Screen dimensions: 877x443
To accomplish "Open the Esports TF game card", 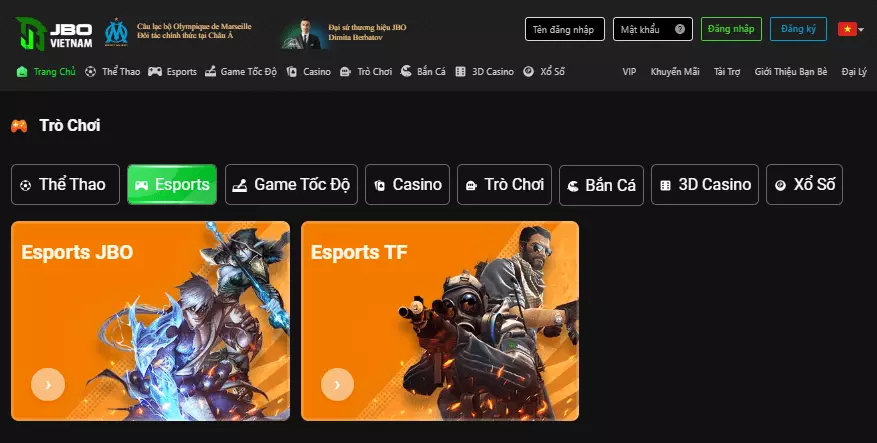I will pyautogui.click(x=440, y=321).
